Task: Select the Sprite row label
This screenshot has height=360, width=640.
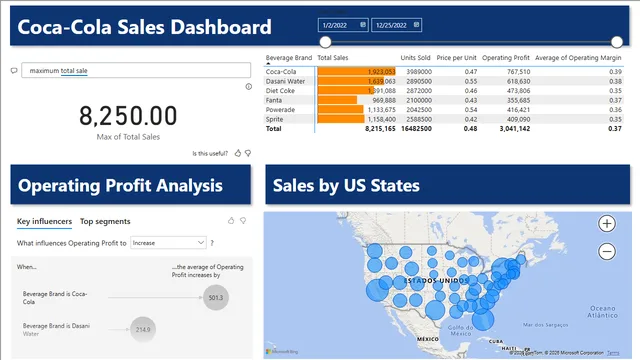Action: pyautogui.click(x=274, y=119)
